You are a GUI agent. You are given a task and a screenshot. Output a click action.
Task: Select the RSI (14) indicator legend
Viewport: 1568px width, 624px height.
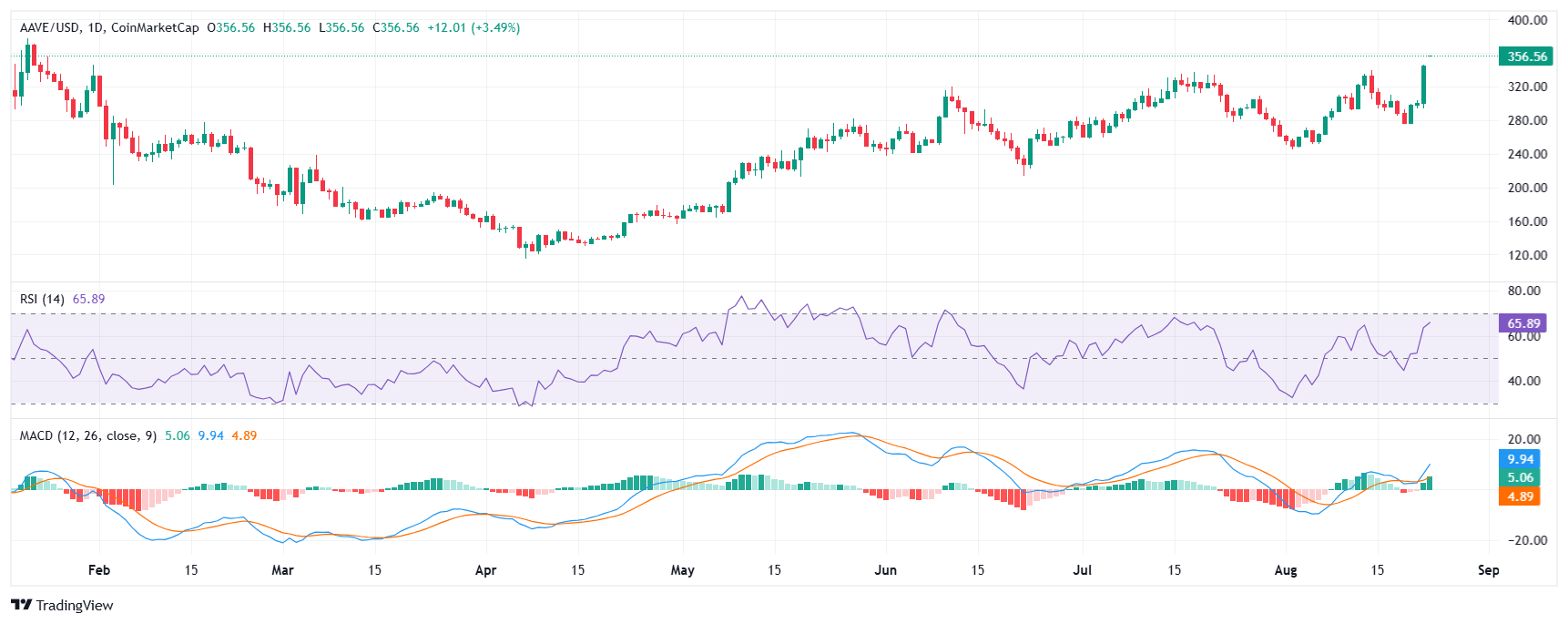click(42, 299)
